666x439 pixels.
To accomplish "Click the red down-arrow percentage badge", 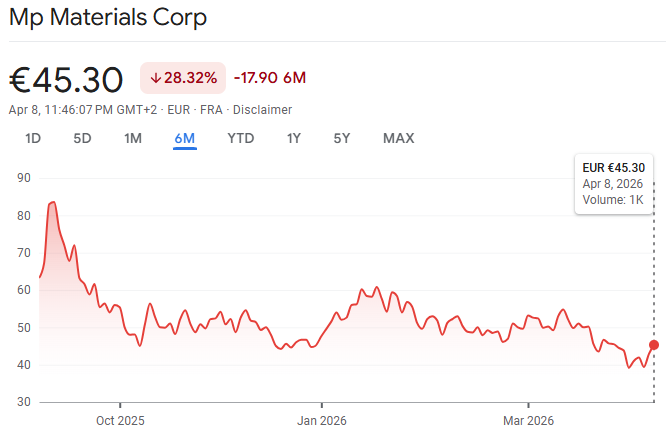I will tap(183, 78).
